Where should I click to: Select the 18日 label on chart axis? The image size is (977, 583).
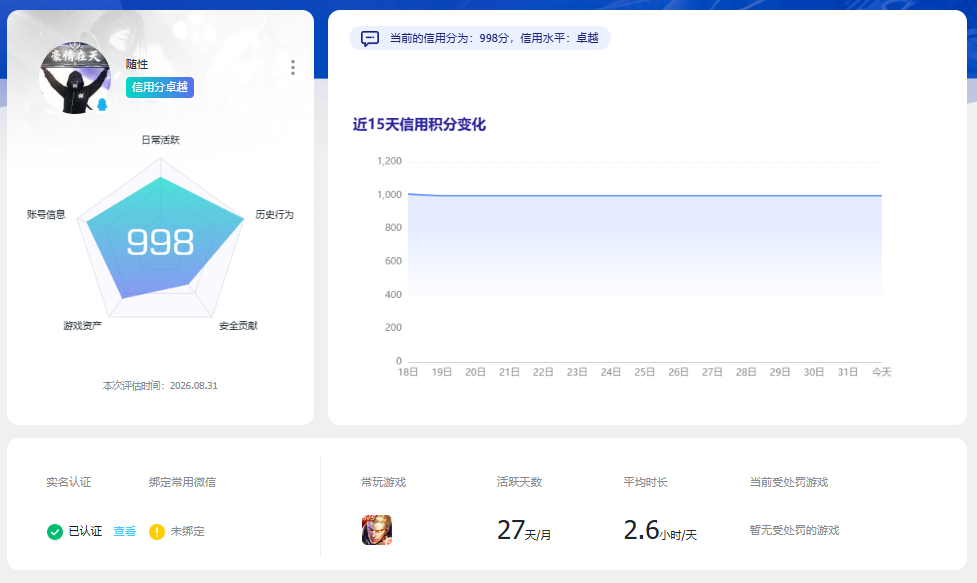coord(408,372)
